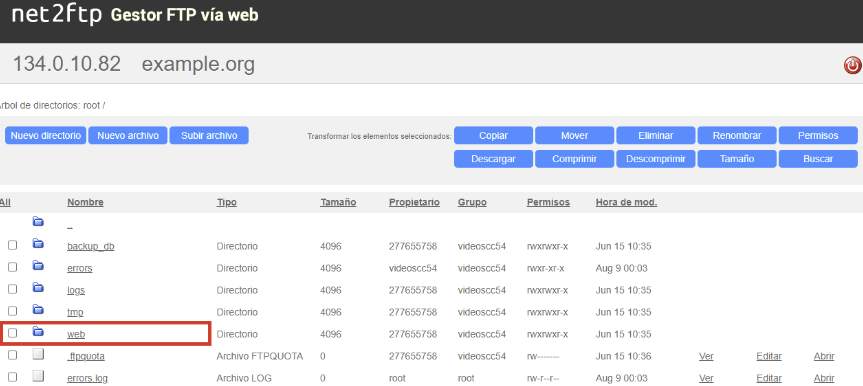Click the net2ftp logo text
The width and height of the screenshot is (863, 386).
coord(57,15)
